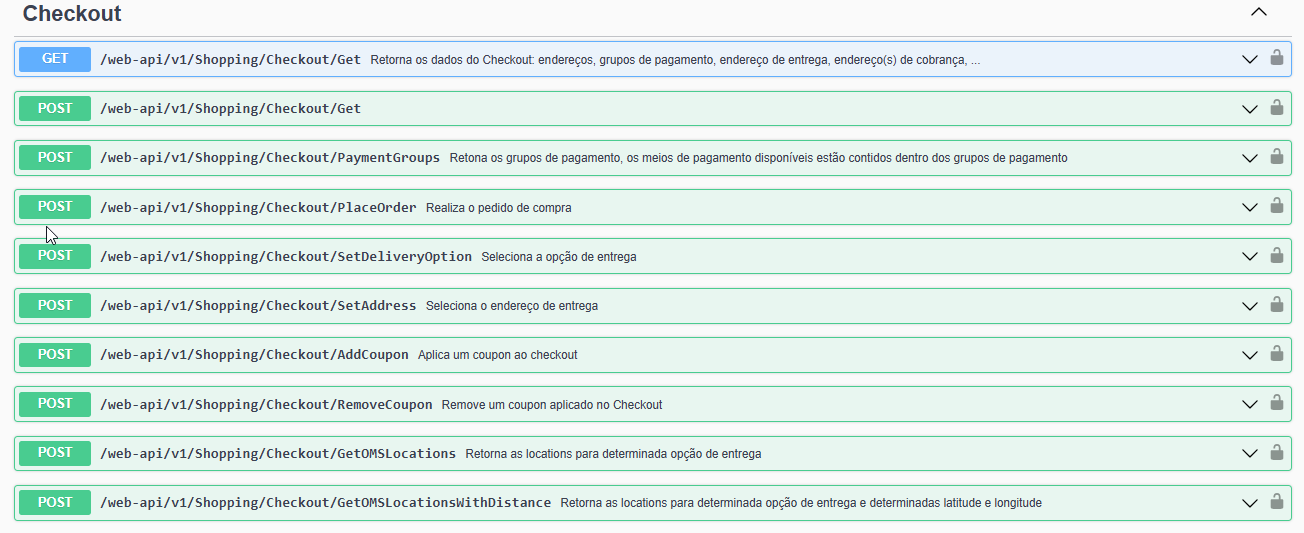Expand the RemoveCoupon row chevron

coord(1250,404)
